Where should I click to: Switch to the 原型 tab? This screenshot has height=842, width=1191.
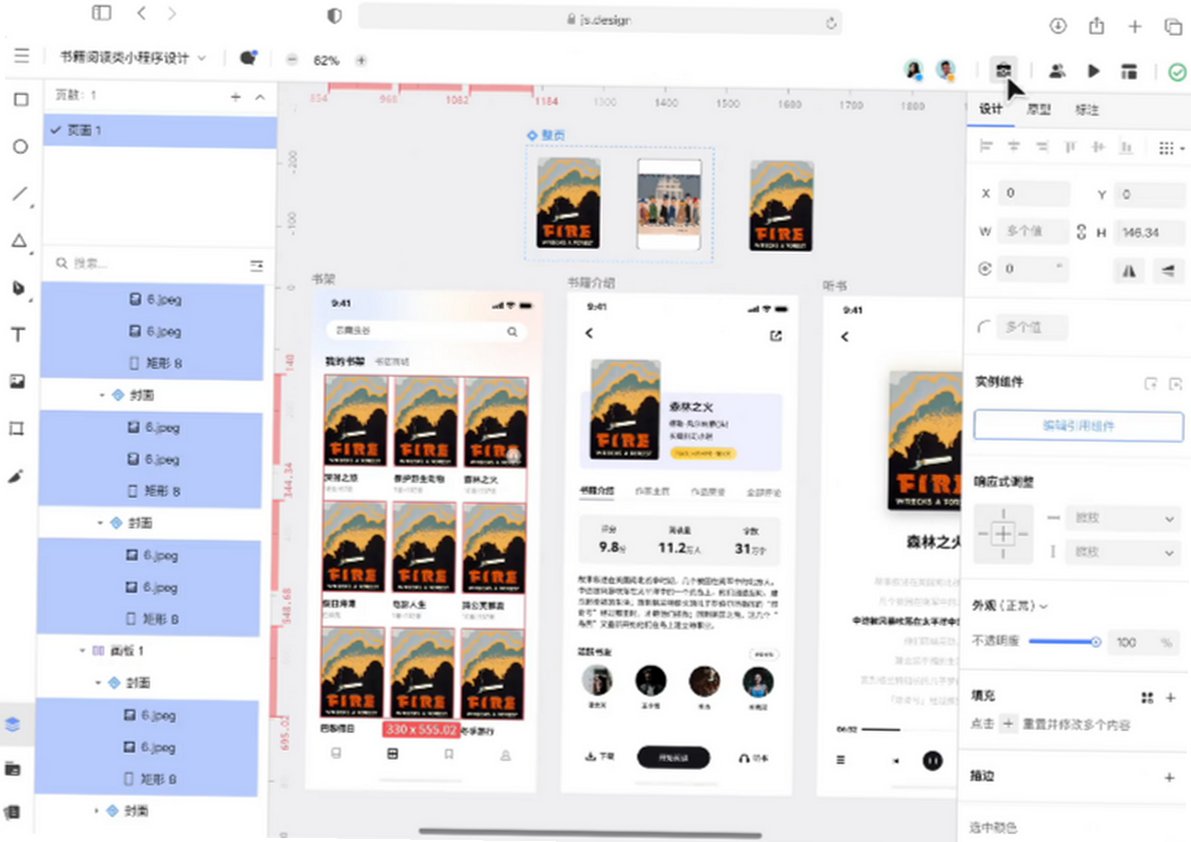pos(1038,109)
